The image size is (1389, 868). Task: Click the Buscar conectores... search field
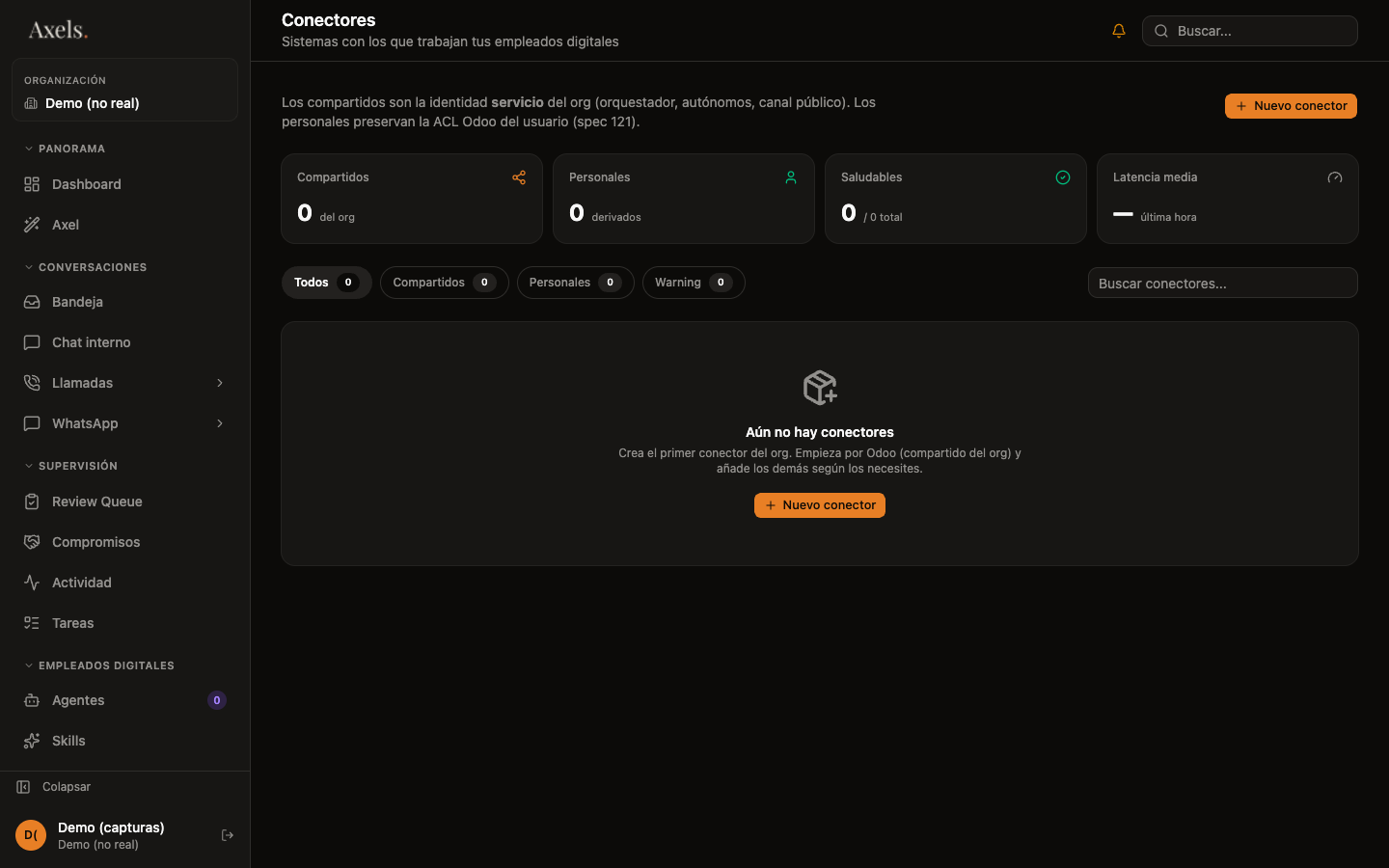tap(1222, 283)
